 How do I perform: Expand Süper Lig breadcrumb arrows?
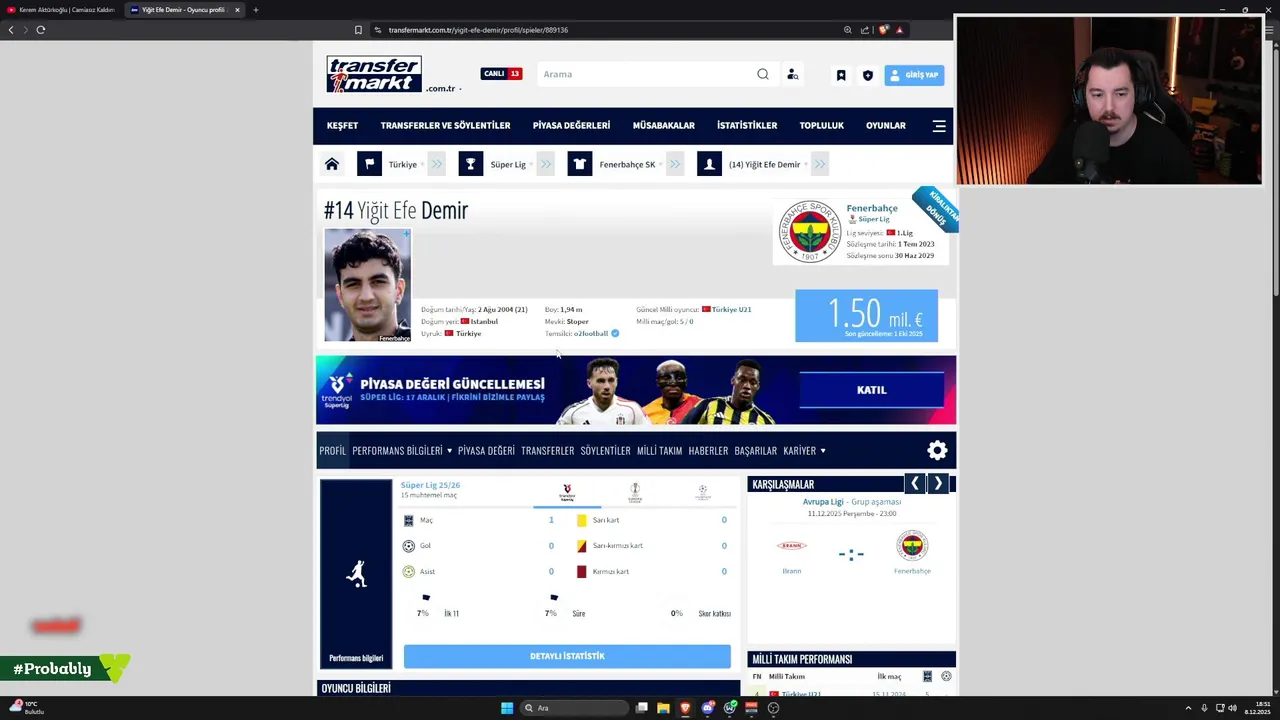[545, 164]
